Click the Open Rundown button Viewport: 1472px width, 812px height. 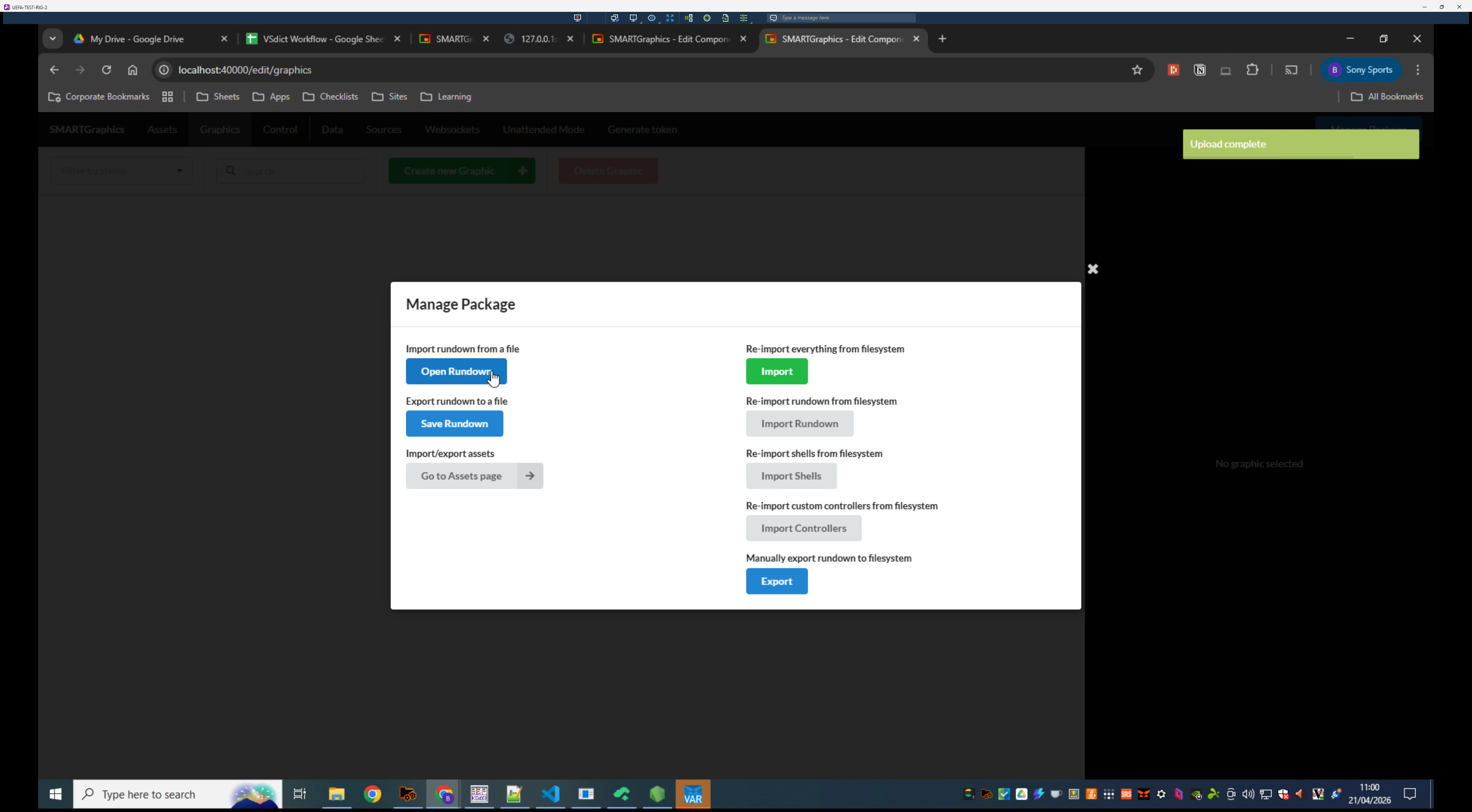456,371
